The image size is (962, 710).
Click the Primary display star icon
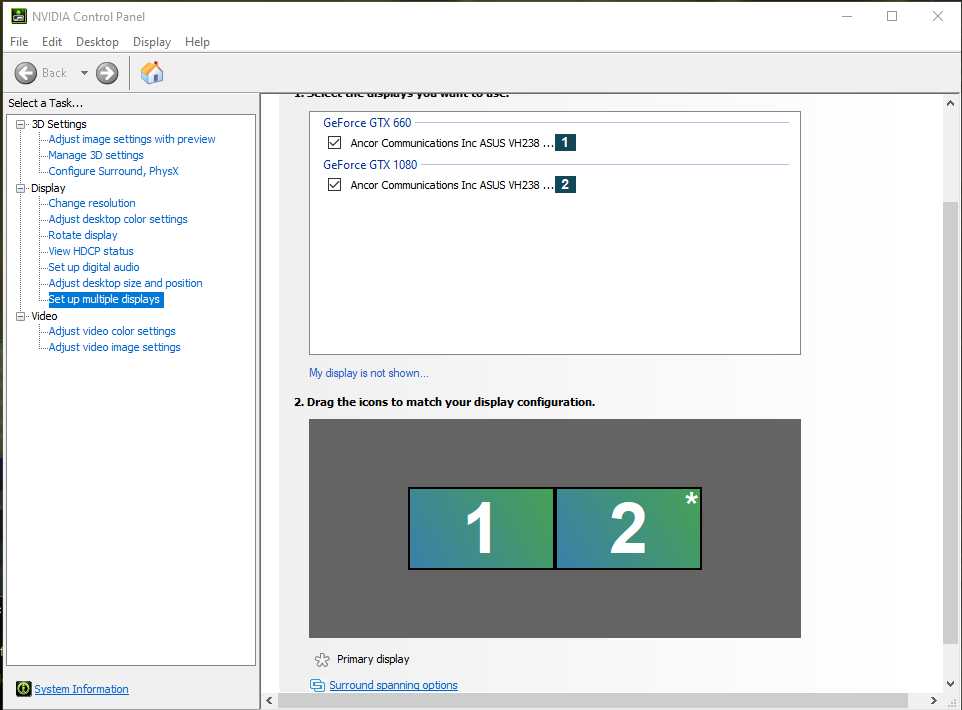[322, 660]
